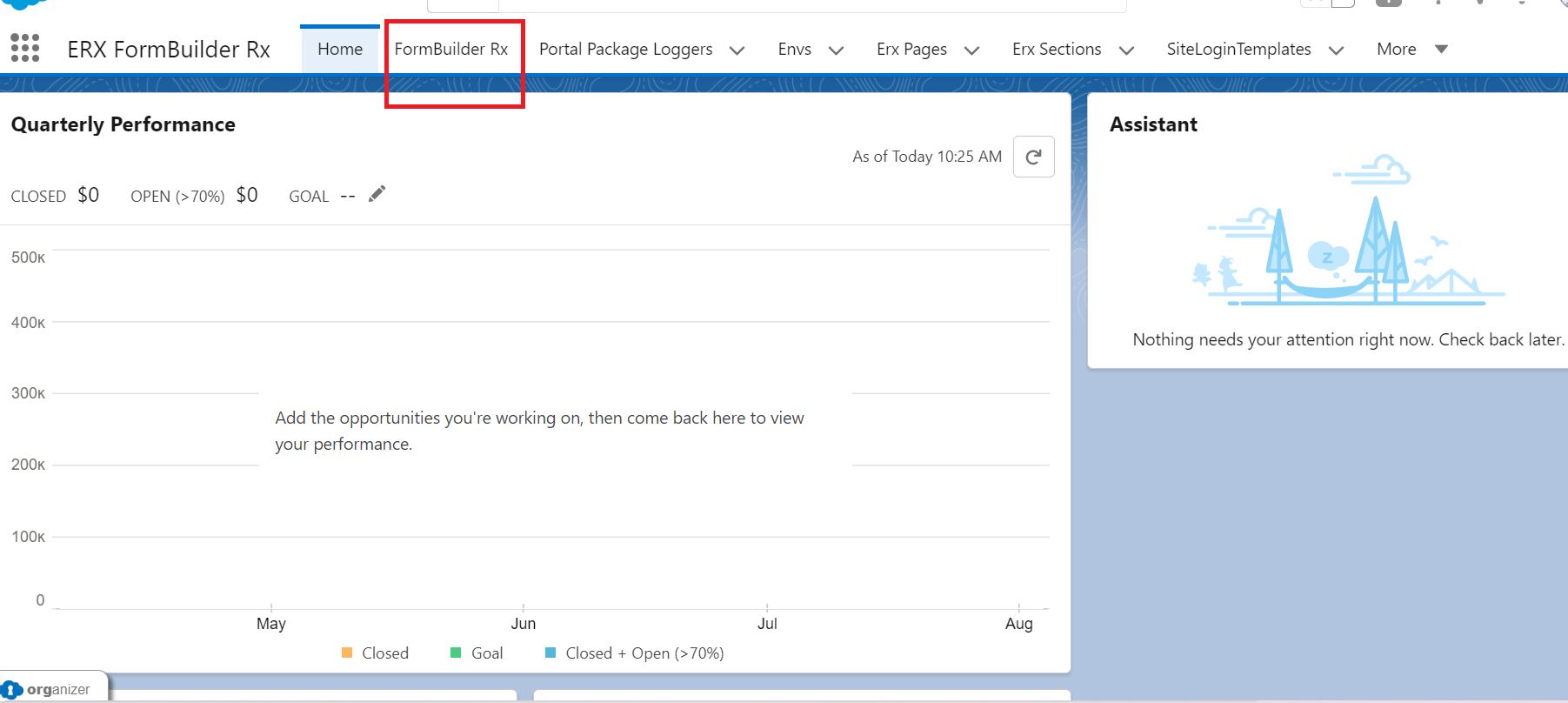Viewport: 1568px width, 703px height.
Task: Navigate to the Erx Pages tab
Action: point(911,50)
